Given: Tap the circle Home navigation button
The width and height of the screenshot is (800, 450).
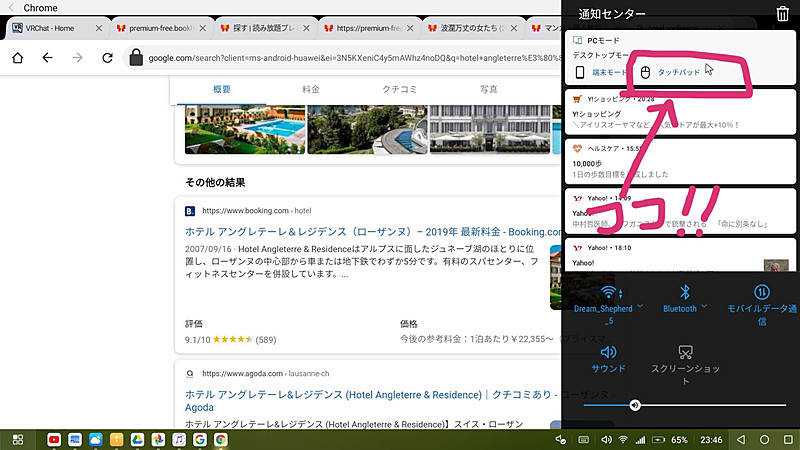Looking at the screenshot, I should pyautogui.click(x=764, y=440).
